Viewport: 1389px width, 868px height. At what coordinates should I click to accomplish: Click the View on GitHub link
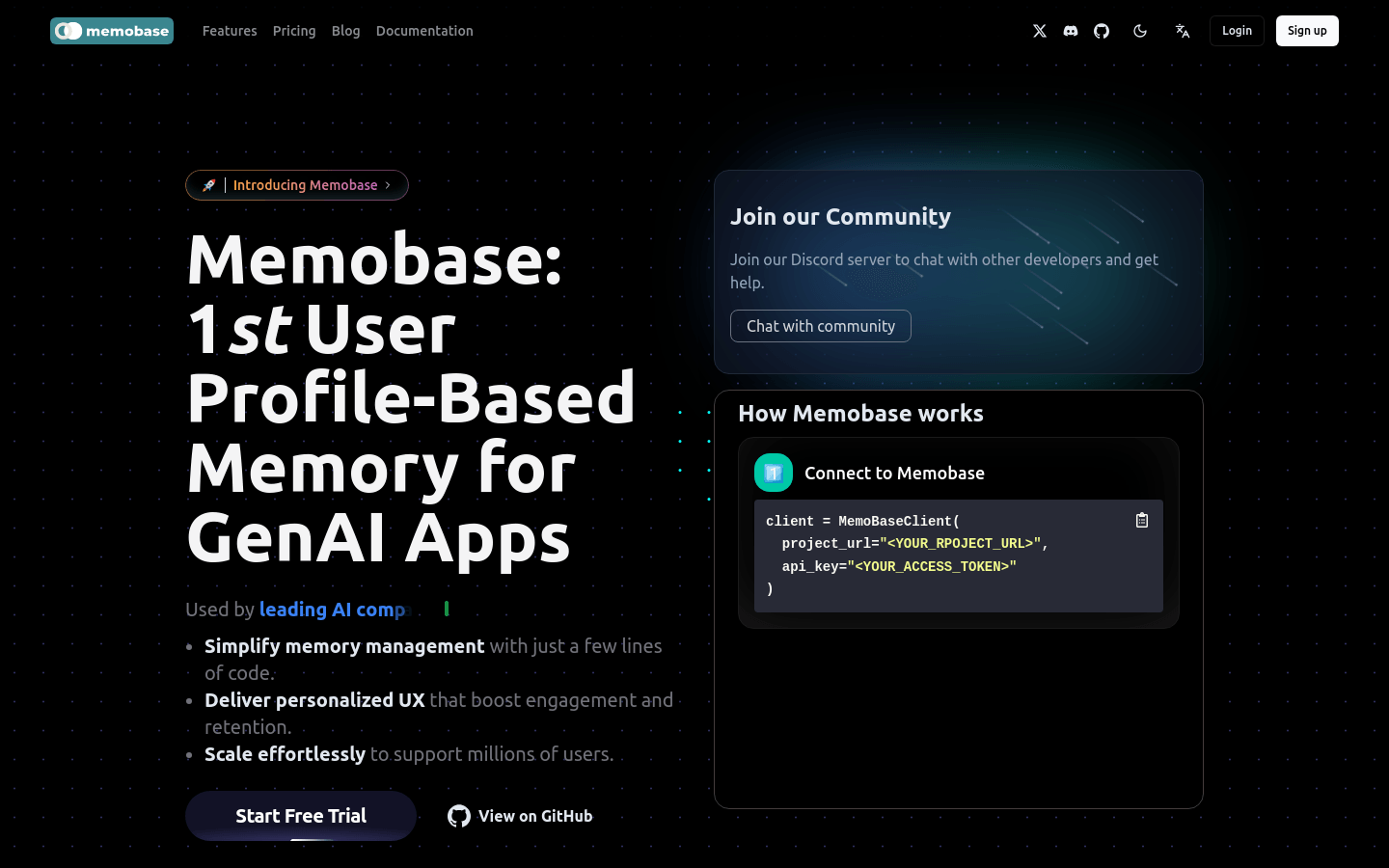click(520, 816)
